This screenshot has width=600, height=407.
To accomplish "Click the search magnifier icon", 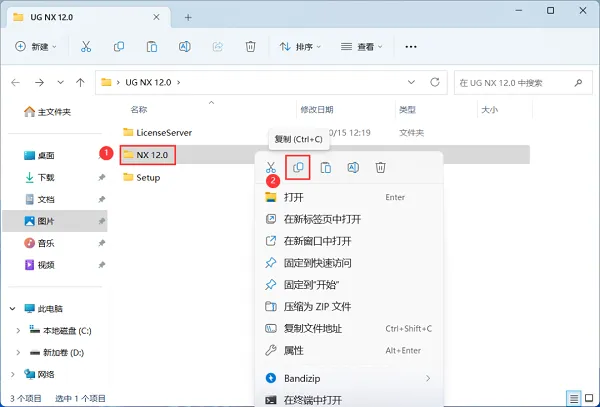I will coord(578,82).
